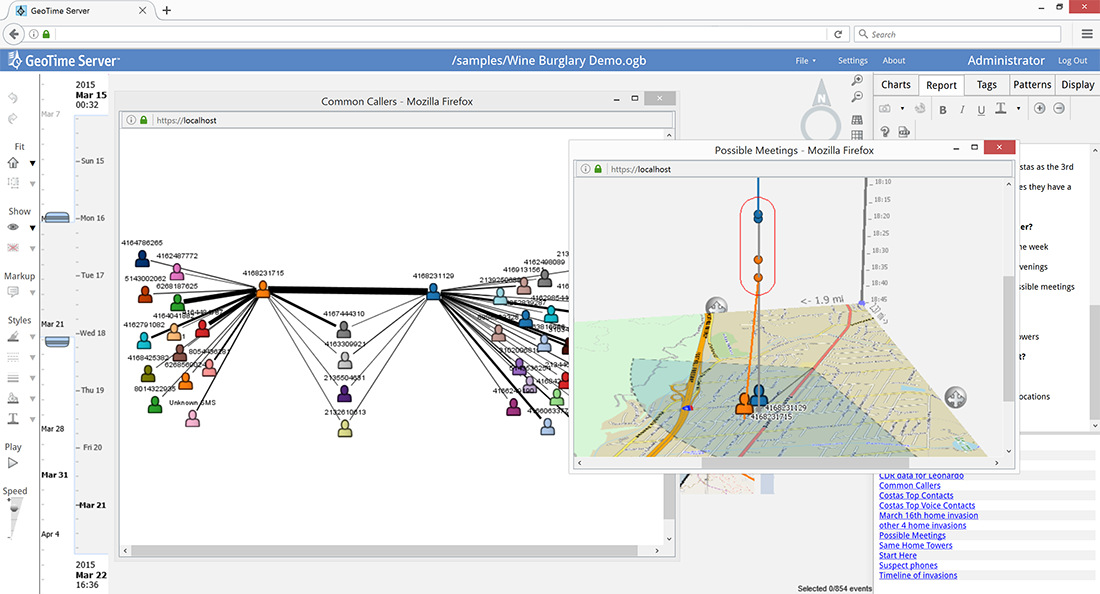Select orange person node 4168231715 in Common Callers
The width and height of the screenshot is (1100, 594).
point(263,288)
